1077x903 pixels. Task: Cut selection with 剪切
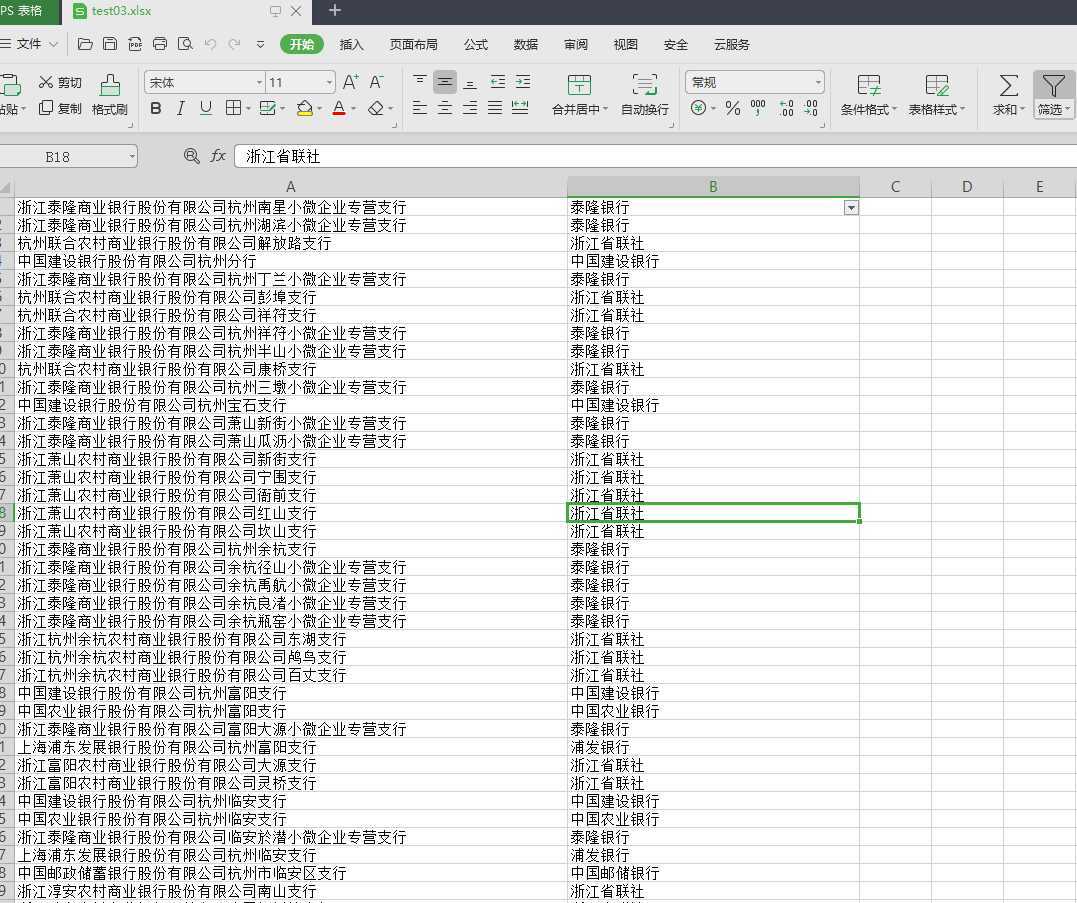coord(60,82)
